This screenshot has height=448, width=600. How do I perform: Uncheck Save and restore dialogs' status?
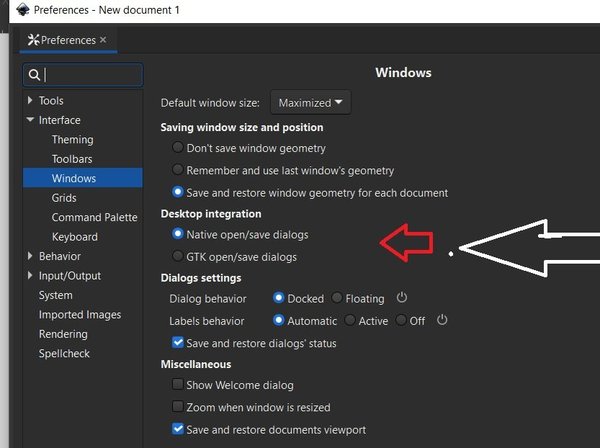(178, 343)
